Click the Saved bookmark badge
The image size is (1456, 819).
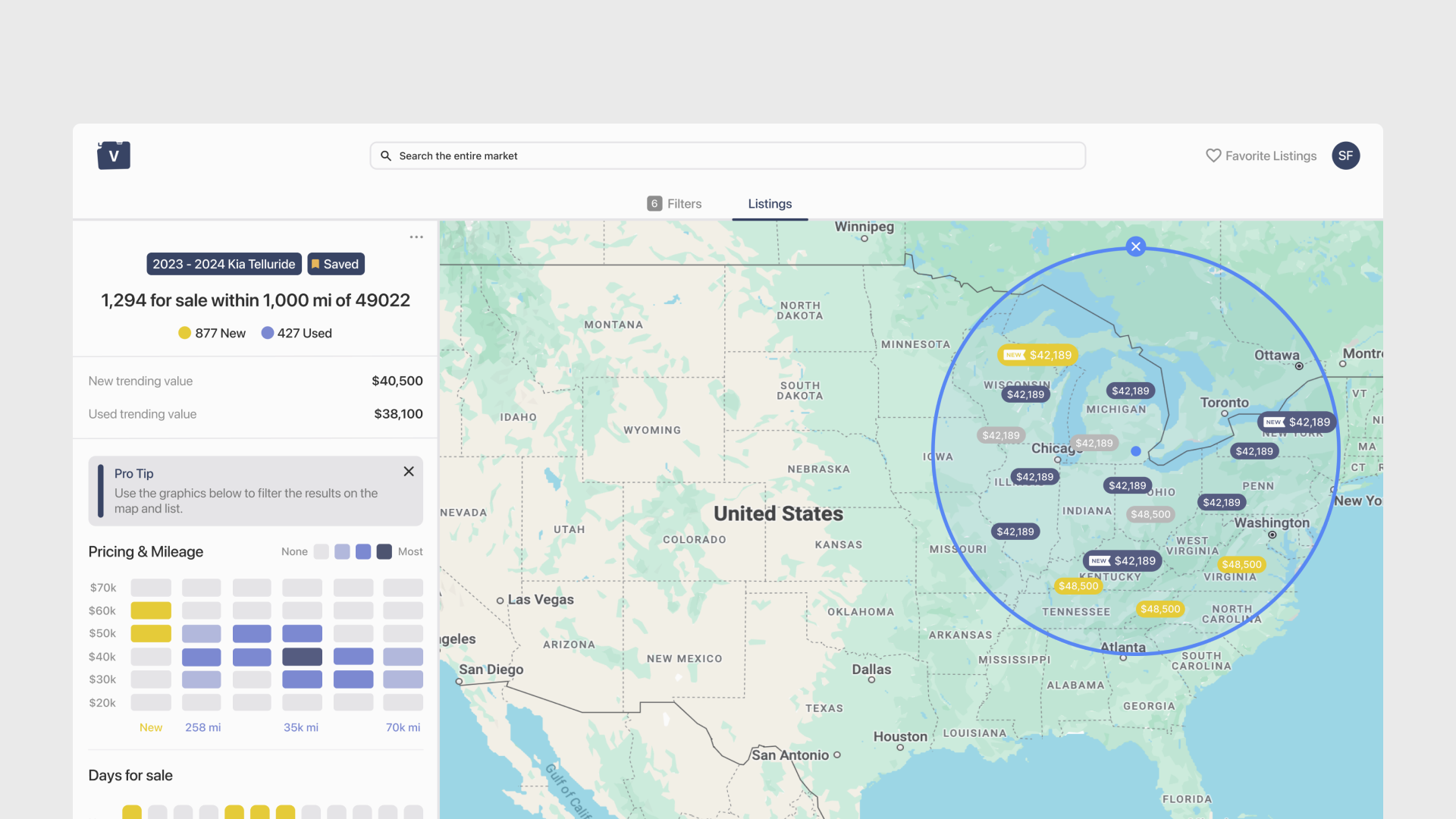[x=336, y=264]
